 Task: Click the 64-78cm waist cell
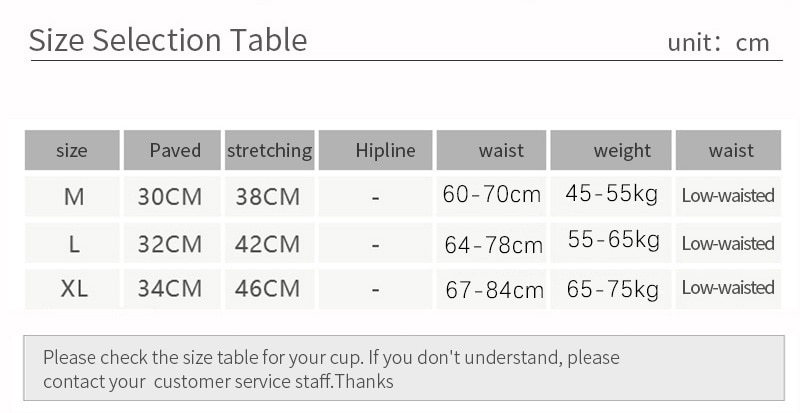[491, 244]
